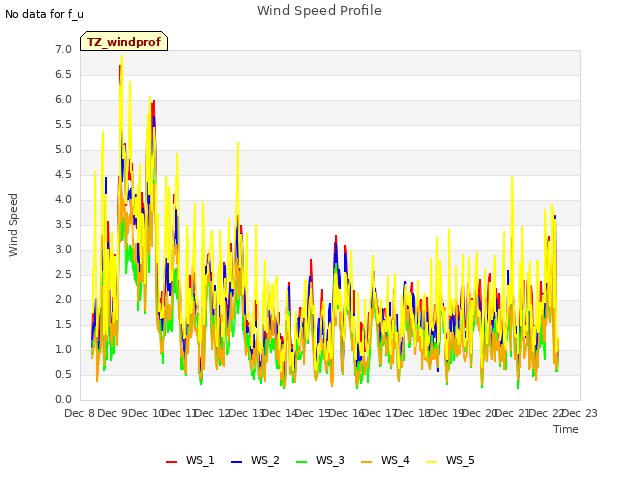Click the Dec 8 x-axis tick label

[79, 413]
